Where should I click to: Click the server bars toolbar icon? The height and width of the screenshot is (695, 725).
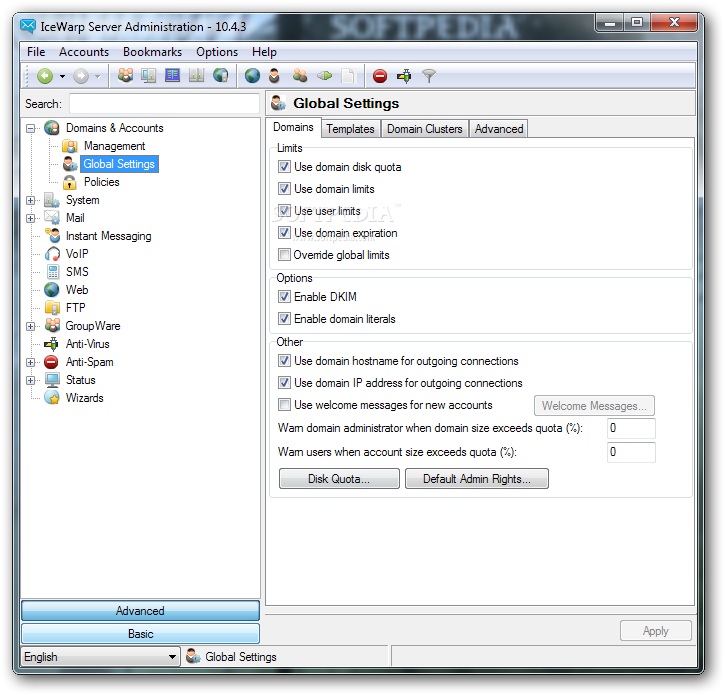point(197,75)
